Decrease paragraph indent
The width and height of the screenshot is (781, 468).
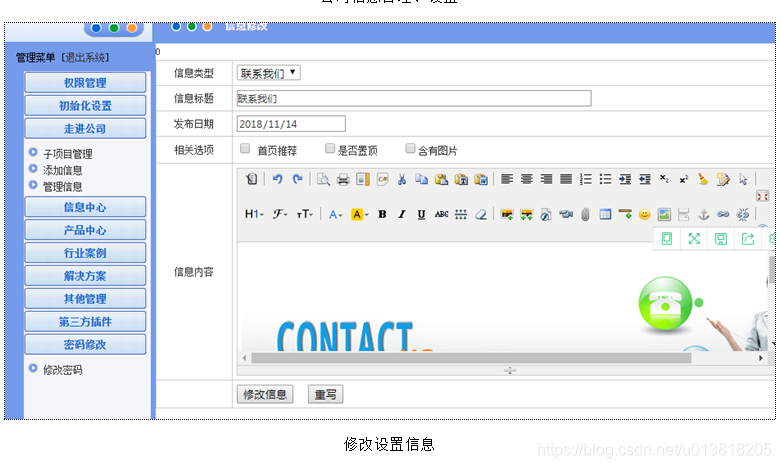click(645, 179)
